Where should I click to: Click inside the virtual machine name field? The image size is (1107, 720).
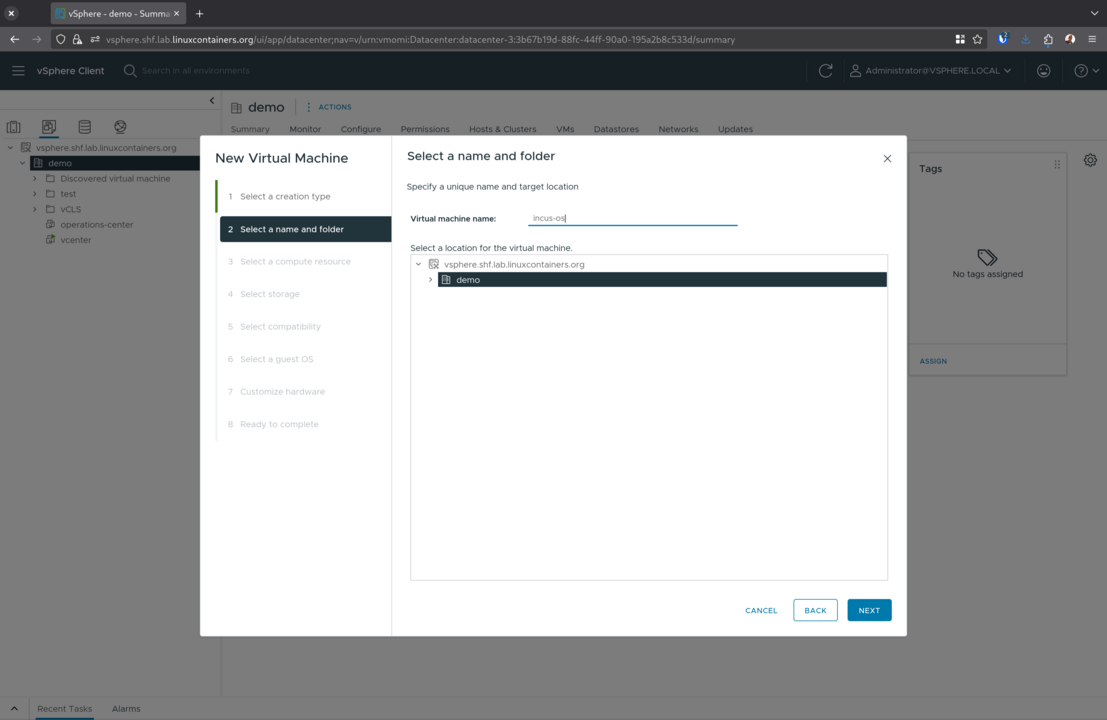click(x=633, y=217)
